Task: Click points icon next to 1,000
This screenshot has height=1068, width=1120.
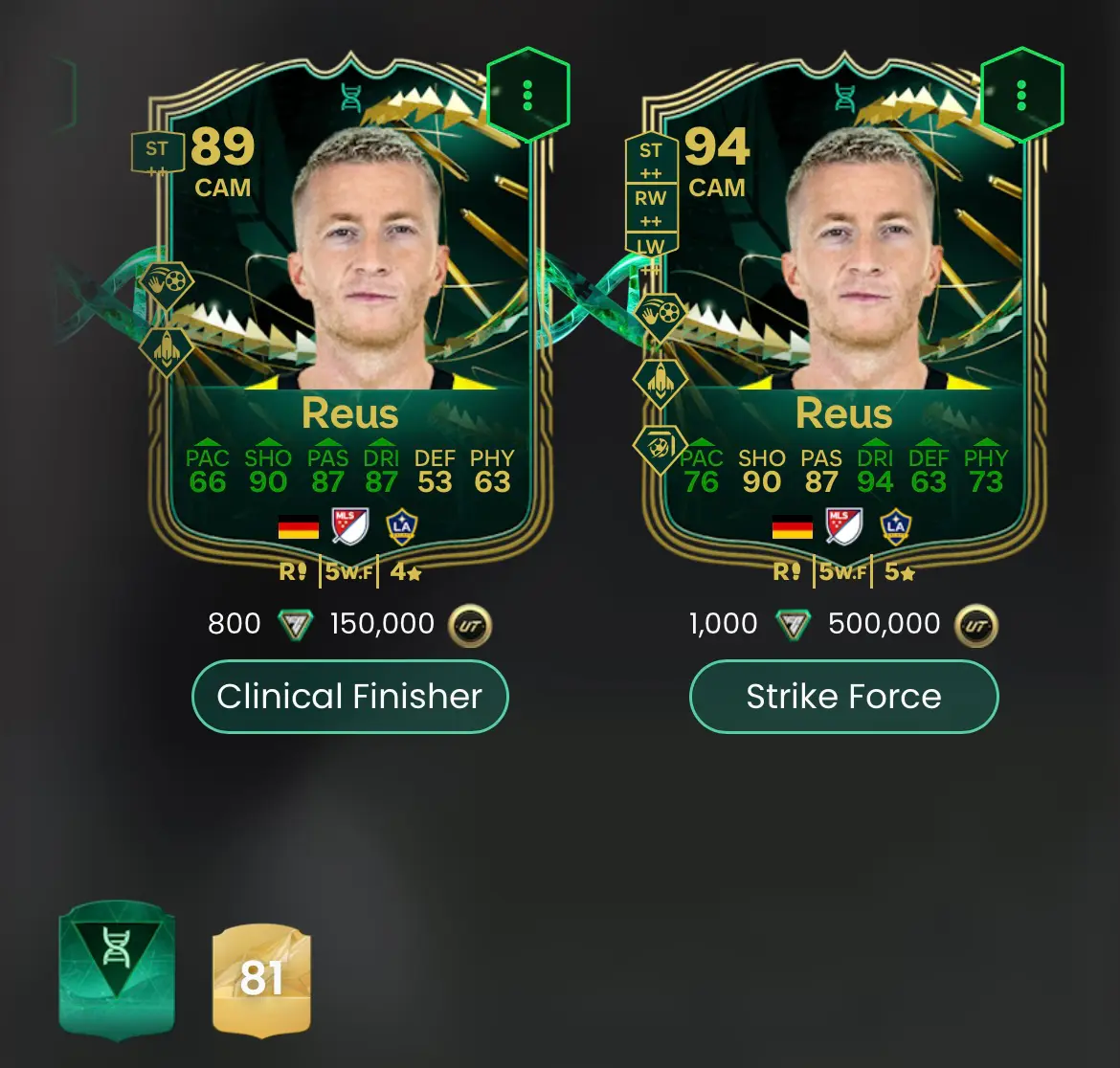Action: [793, 625]
